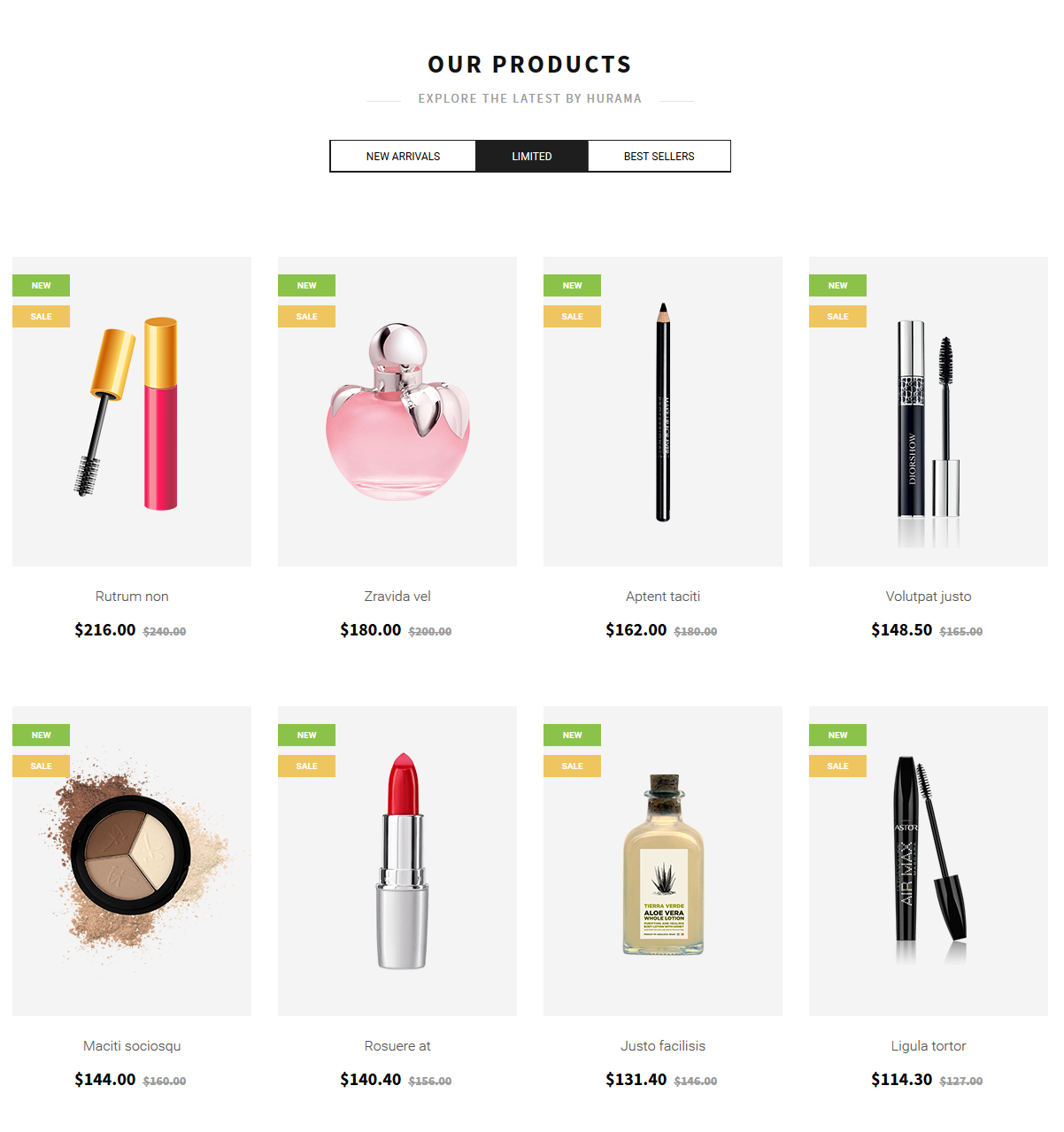
Task: Select the Limited tab
Action: [x=532, y=156]
